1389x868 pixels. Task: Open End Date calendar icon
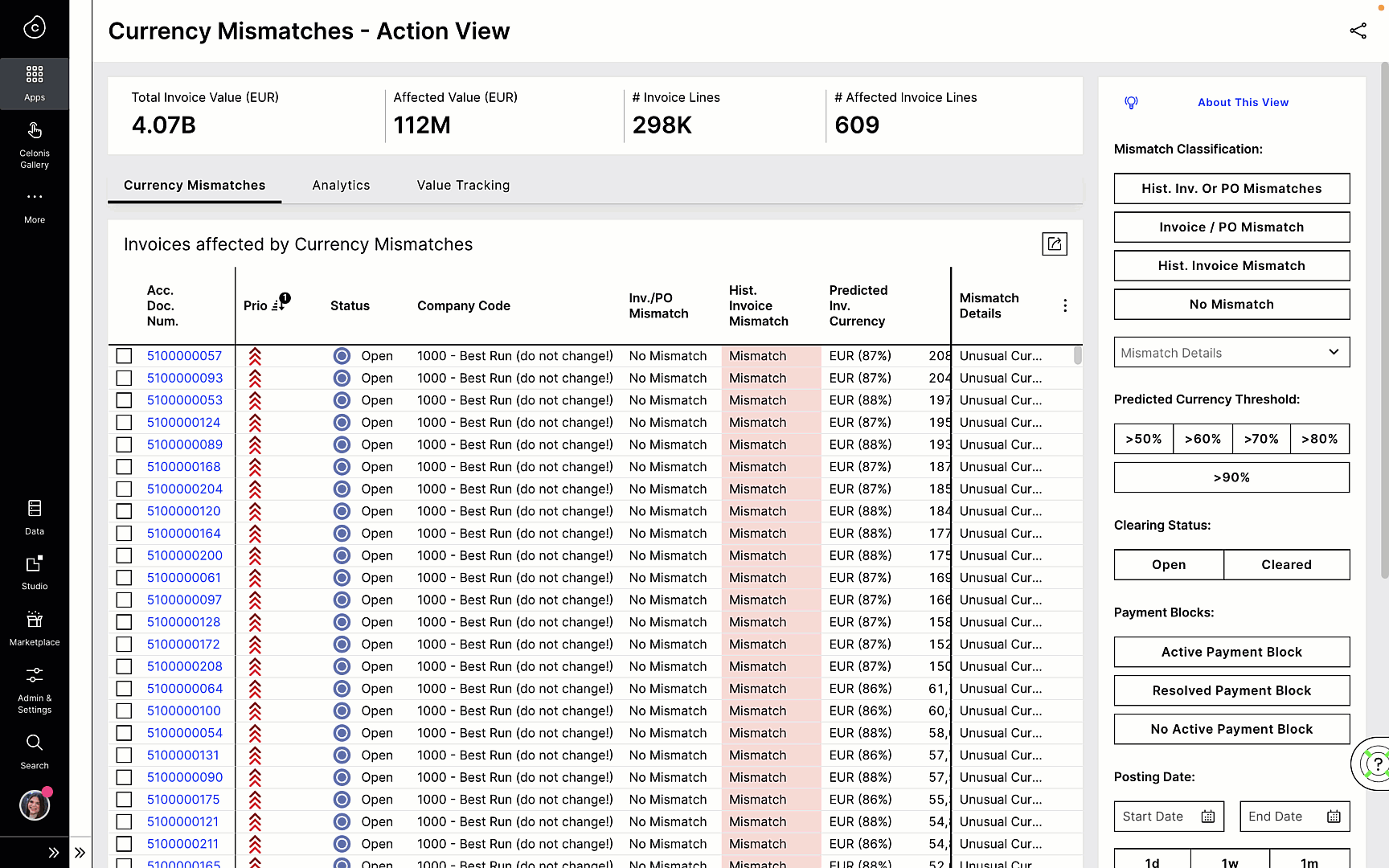pos(1334,817)
